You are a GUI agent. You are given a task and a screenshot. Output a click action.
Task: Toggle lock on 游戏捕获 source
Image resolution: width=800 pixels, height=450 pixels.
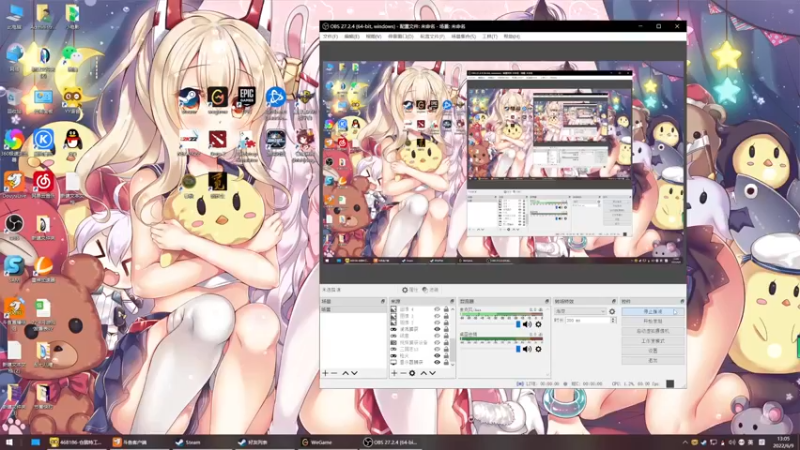(446, 329)
